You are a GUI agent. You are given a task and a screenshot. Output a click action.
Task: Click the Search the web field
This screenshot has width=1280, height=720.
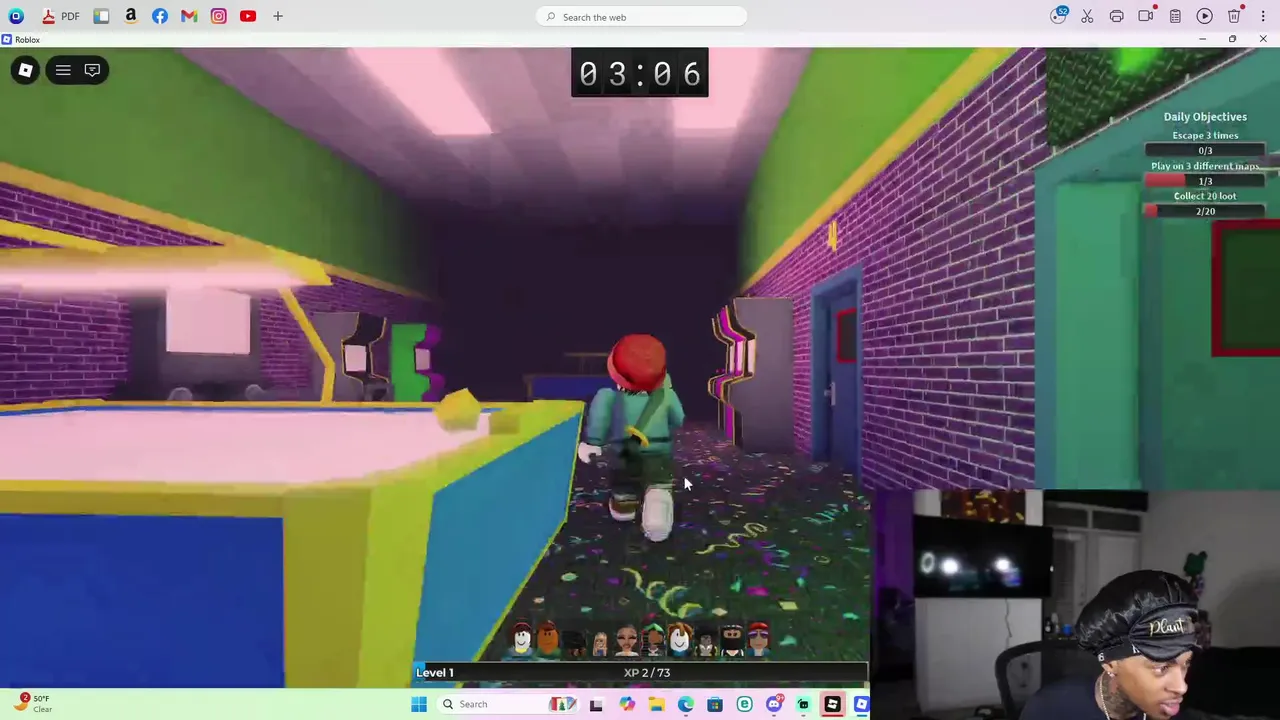click(x=641, y=17)
